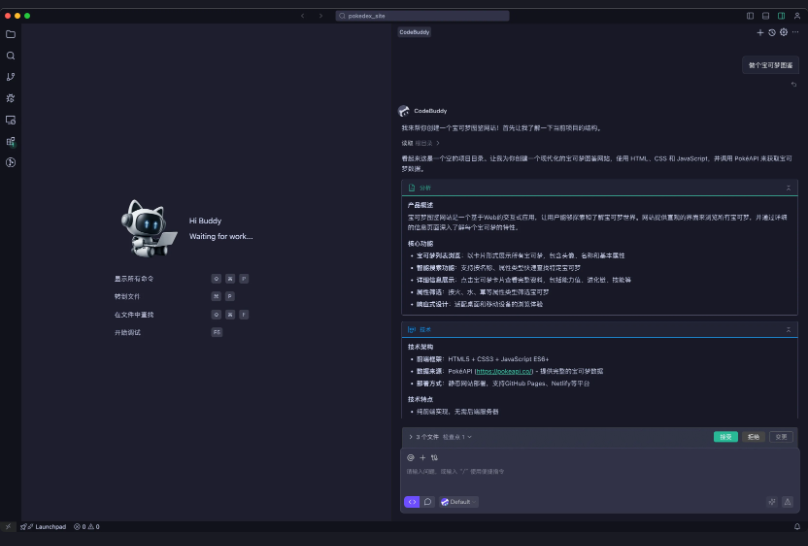
Task: Open the Explorer folder icon in sidebar
Action: pyautogui.click(x=11, y=34)
